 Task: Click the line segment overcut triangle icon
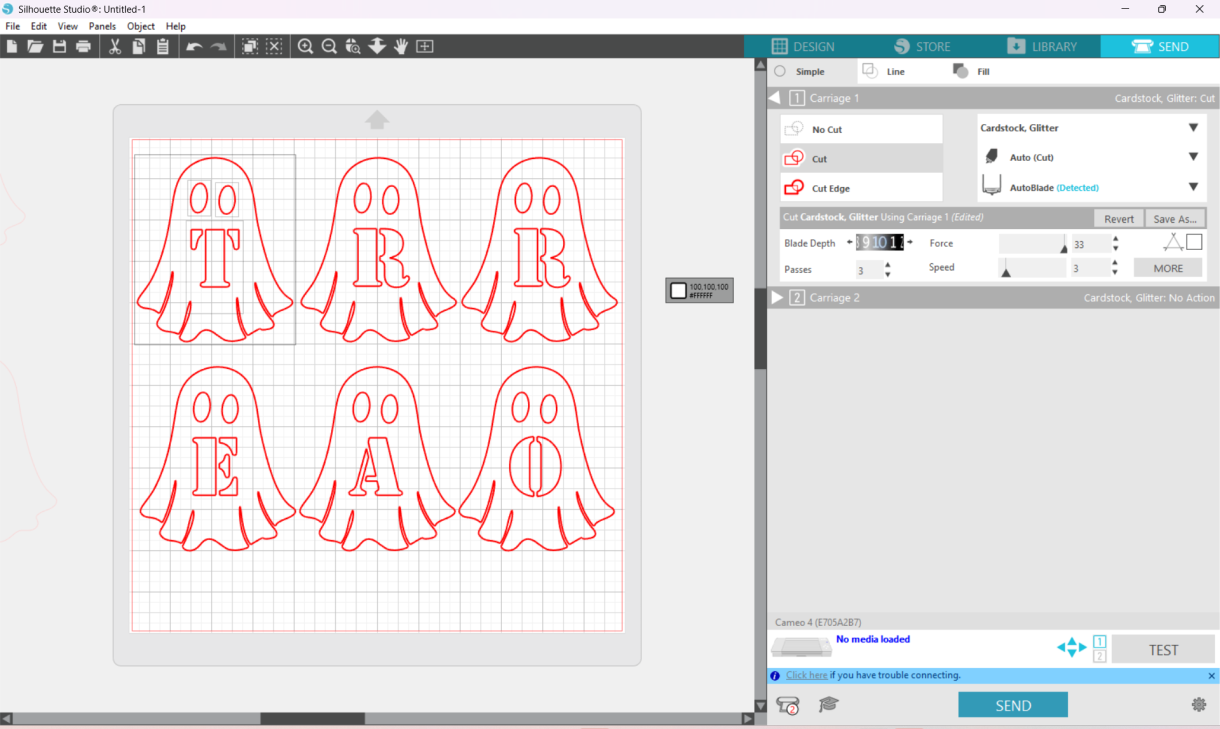(x=1173, y=242)
